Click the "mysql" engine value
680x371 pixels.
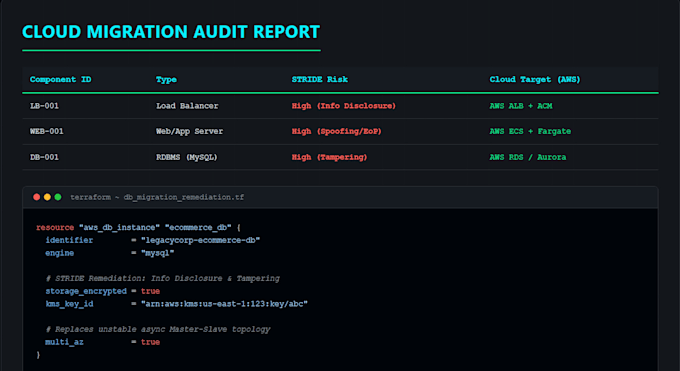tap(157, 253)
